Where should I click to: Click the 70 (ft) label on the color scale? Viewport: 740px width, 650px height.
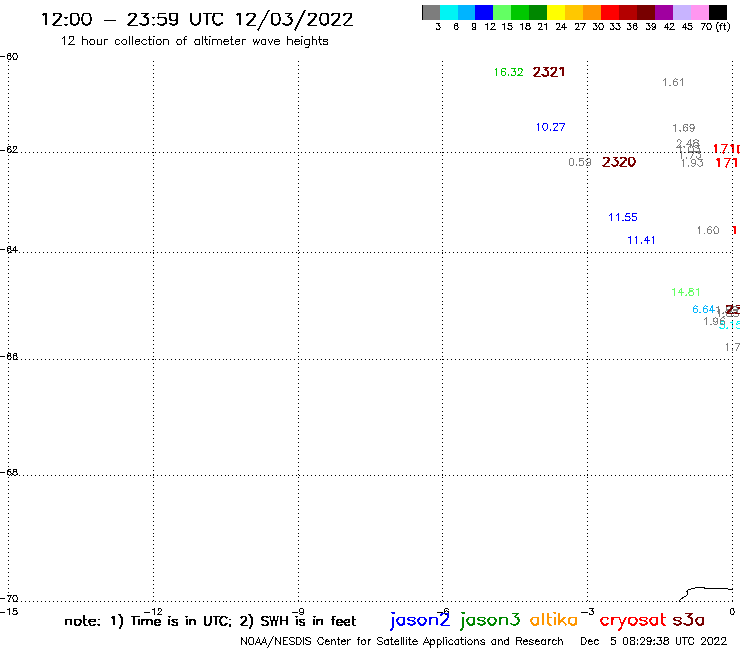(x=715, y=26)
